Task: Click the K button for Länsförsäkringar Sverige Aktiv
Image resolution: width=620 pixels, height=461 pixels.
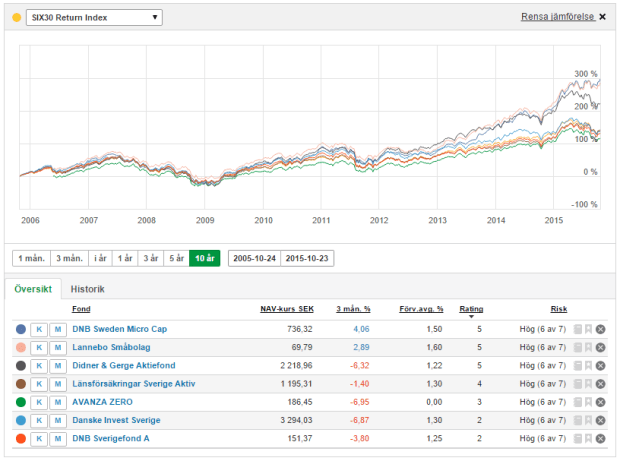Action: click(39, 383)
